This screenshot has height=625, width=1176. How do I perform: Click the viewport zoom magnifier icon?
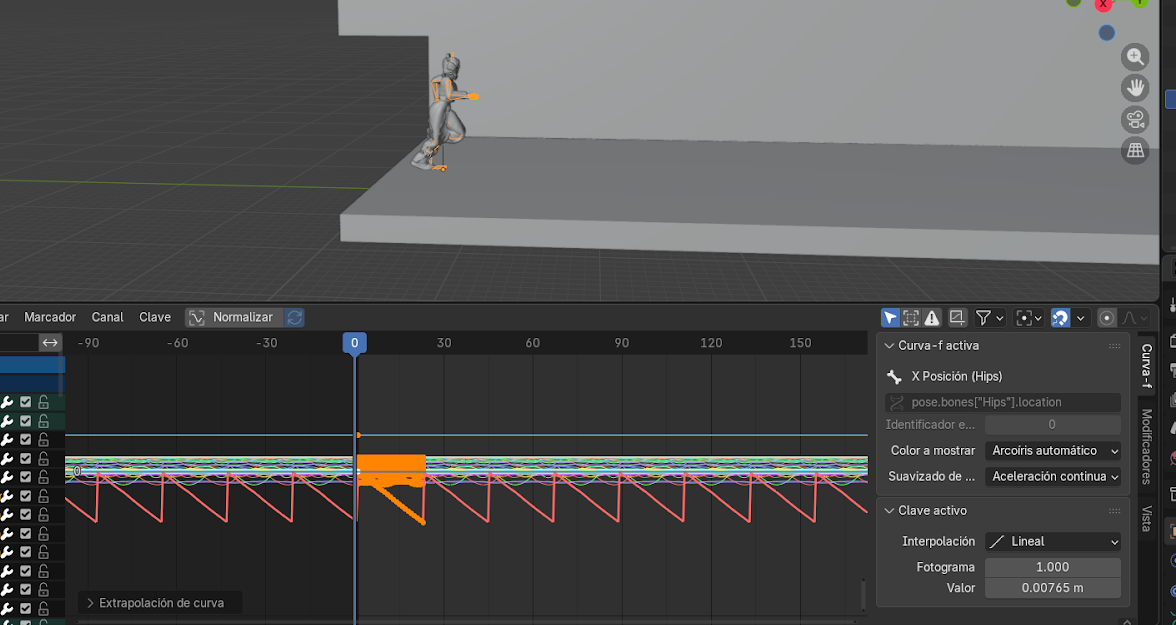(x=1135, y=57)
